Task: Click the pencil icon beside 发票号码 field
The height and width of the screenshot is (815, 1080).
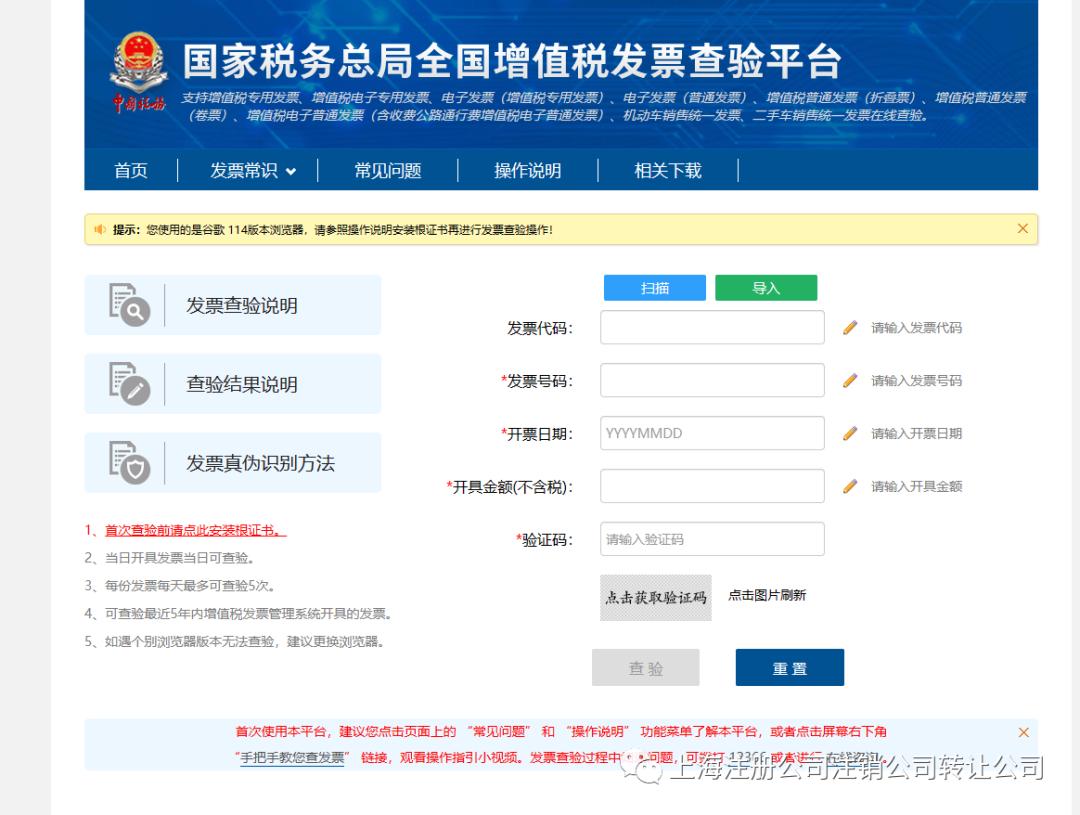Action: tap(849, 380)
